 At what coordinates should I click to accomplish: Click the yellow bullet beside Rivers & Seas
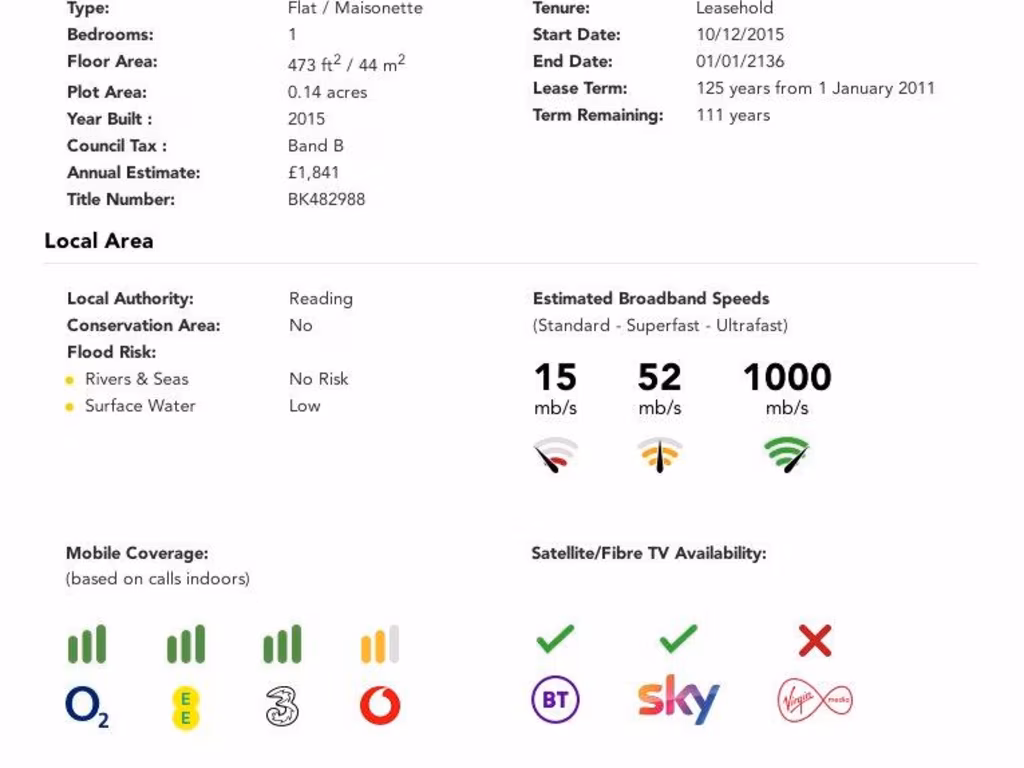pyautogui.click(x=70, y=380)
